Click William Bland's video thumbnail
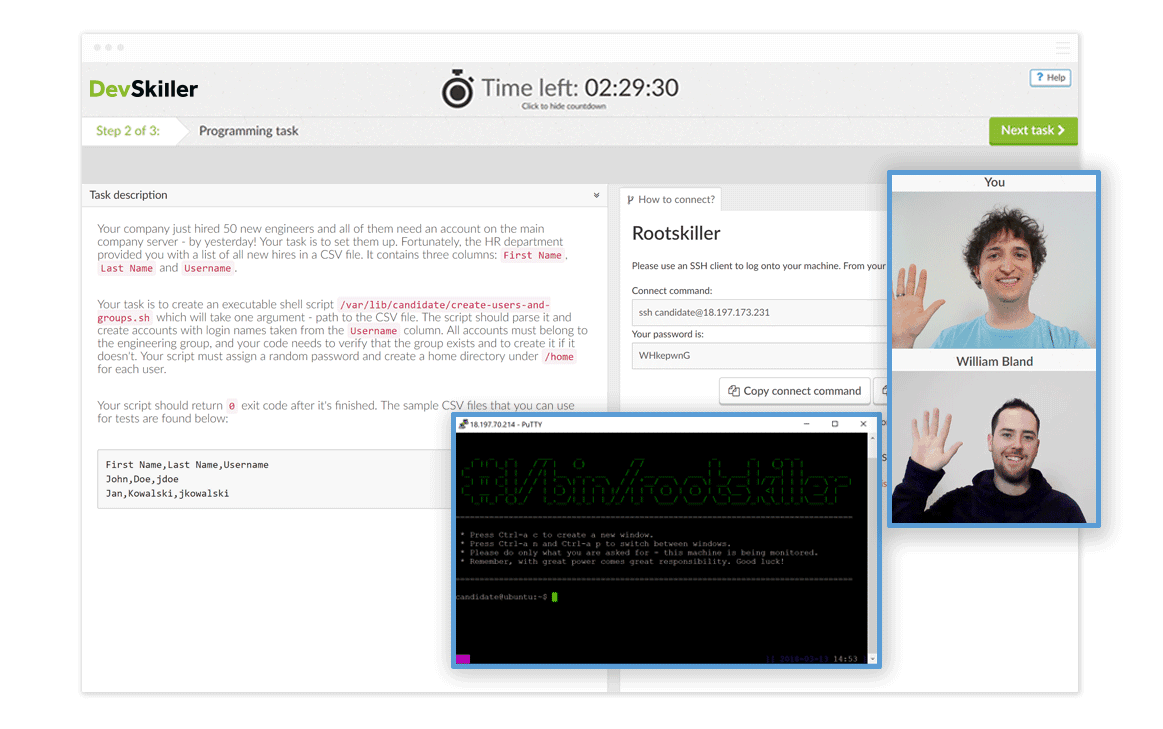 (x=994, y=447)
